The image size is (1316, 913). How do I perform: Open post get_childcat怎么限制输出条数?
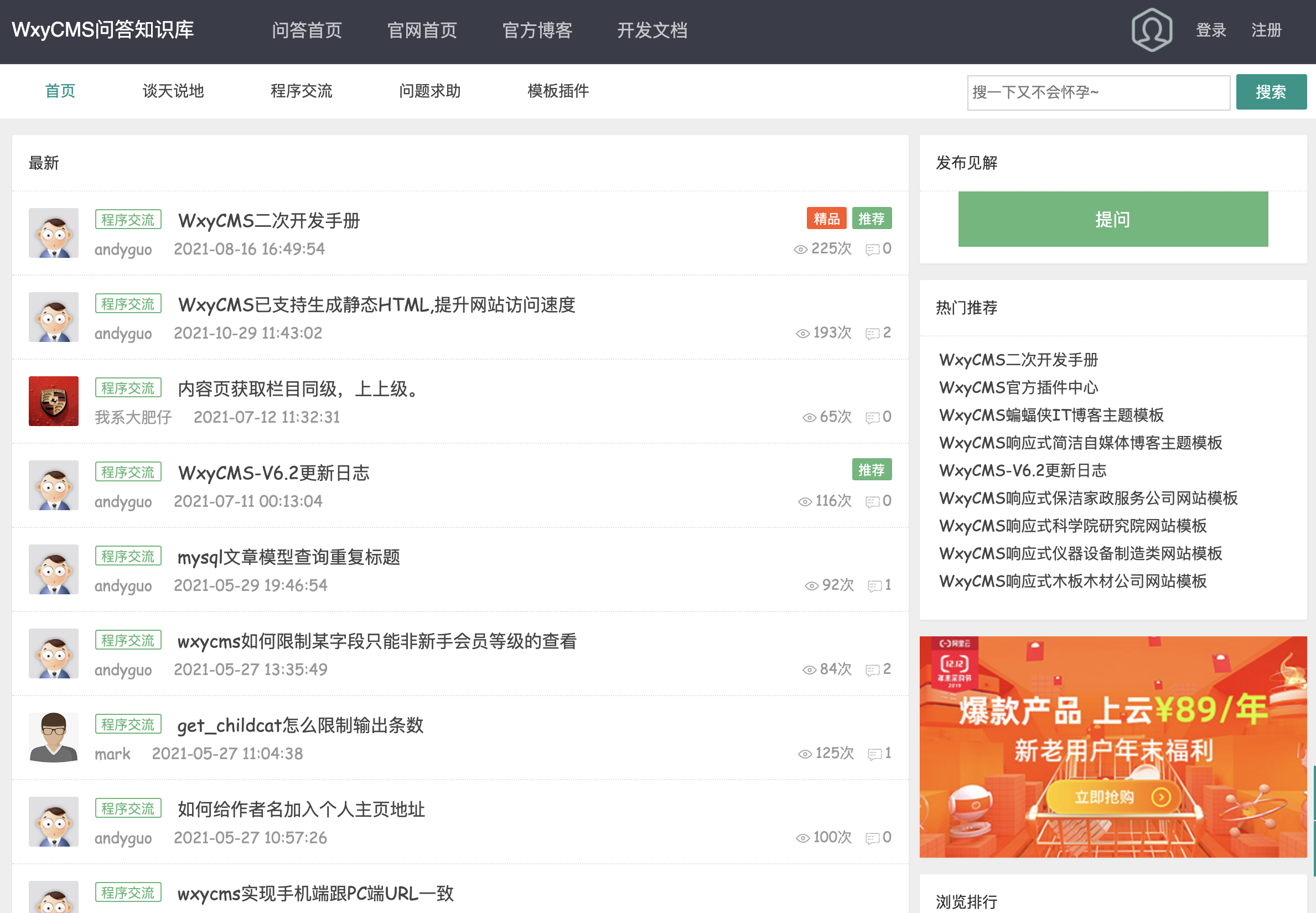(300, 725)
